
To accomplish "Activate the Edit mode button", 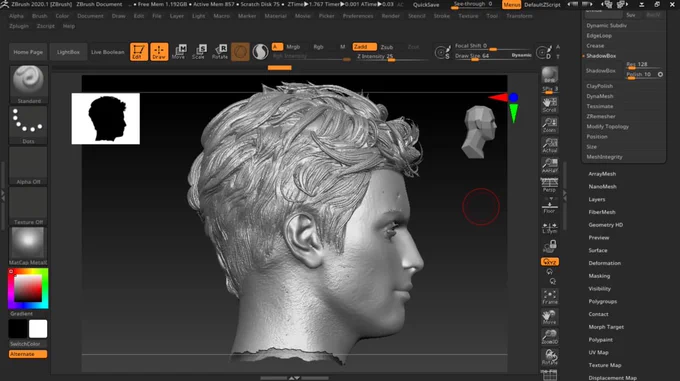I will [139, 52].
